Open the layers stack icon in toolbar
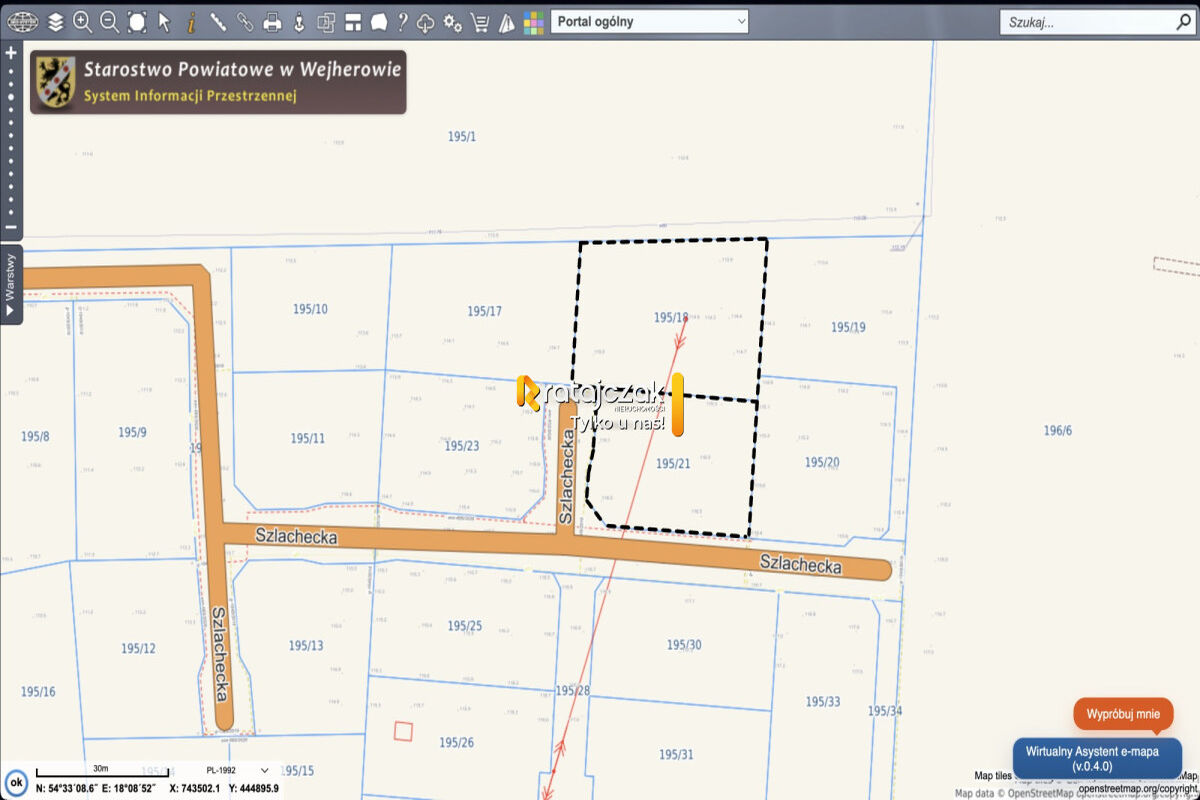Screen dimensions: 1200x800 pos(55,21)
